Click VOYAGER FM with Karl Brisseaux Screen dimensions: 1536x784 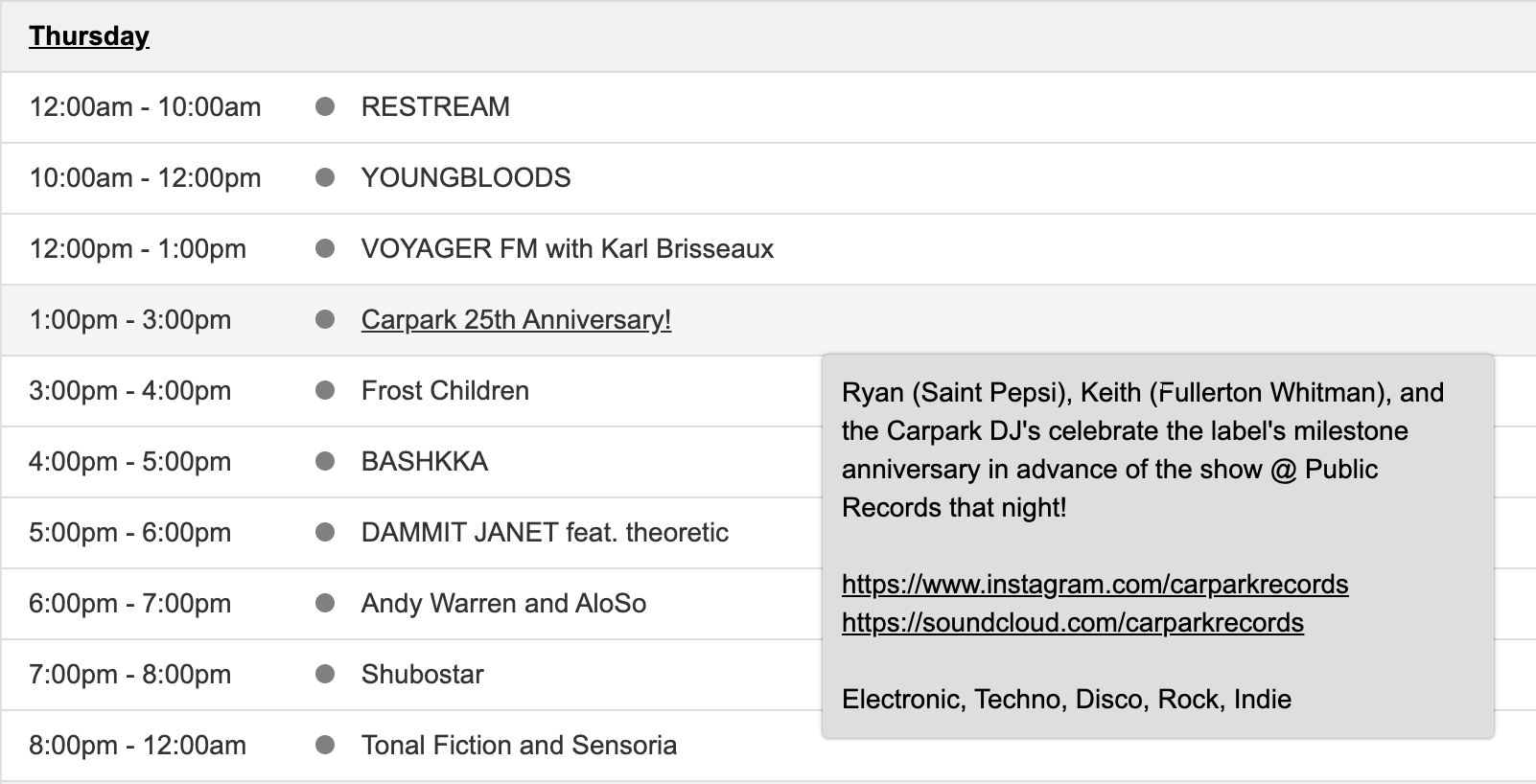(x=568, y=248)
